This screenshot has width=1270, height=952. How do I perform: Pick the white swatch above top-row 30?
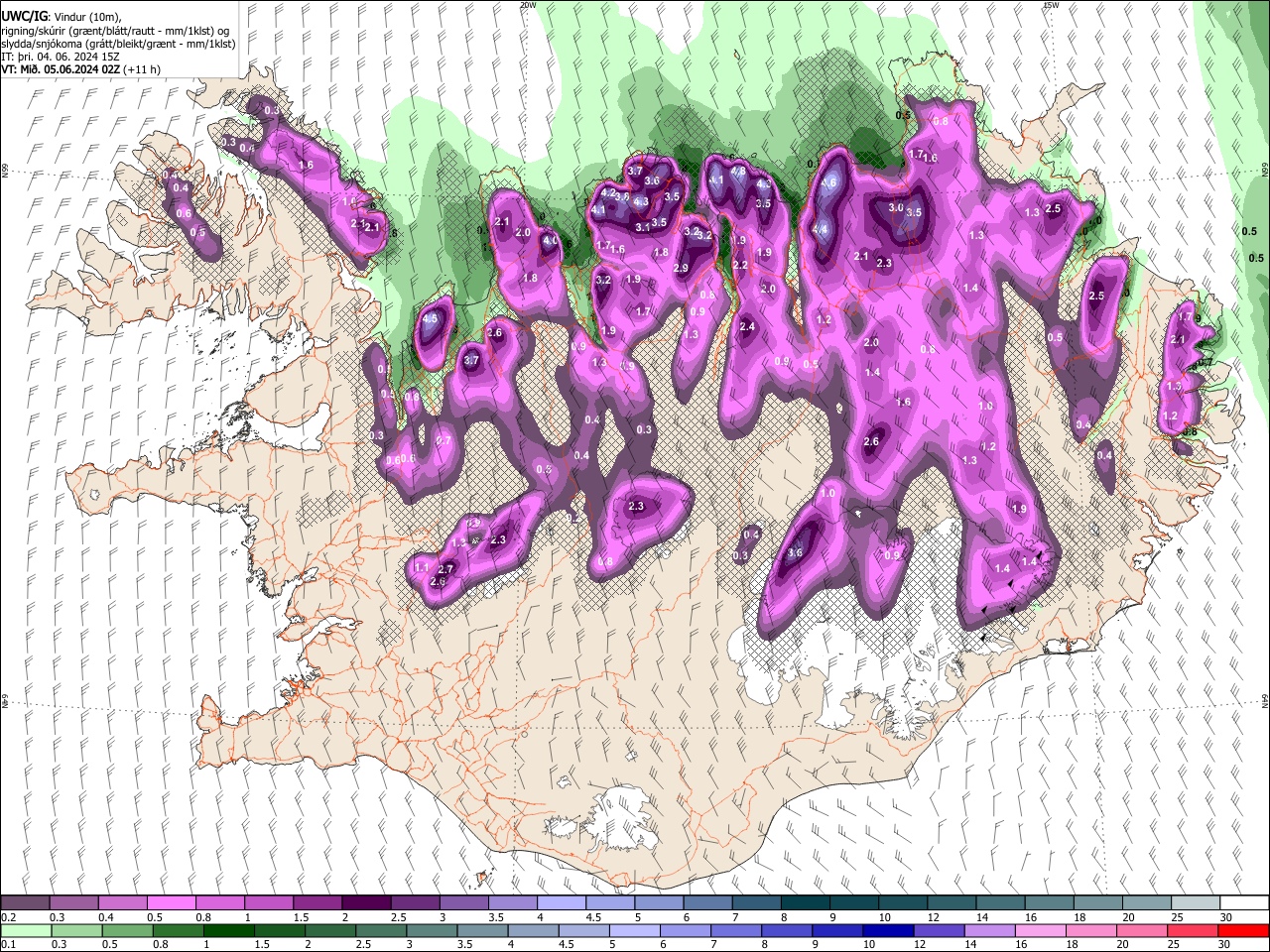(1245, 902)
